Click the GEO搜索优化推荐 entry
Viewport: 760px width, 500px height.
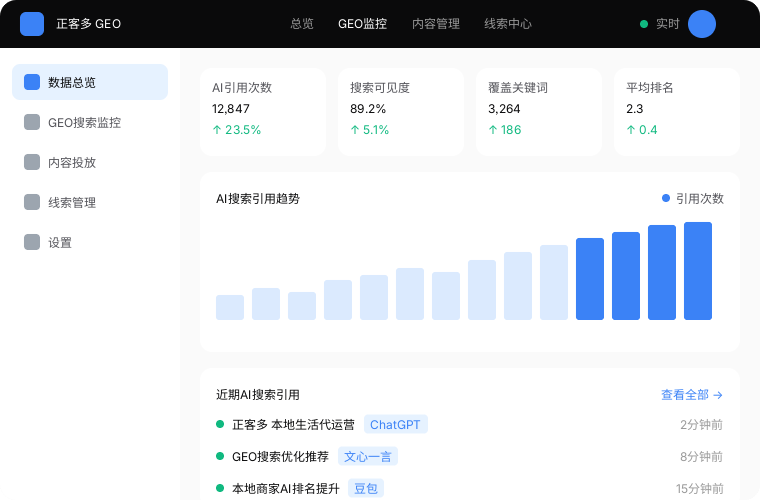coord(280,457)
